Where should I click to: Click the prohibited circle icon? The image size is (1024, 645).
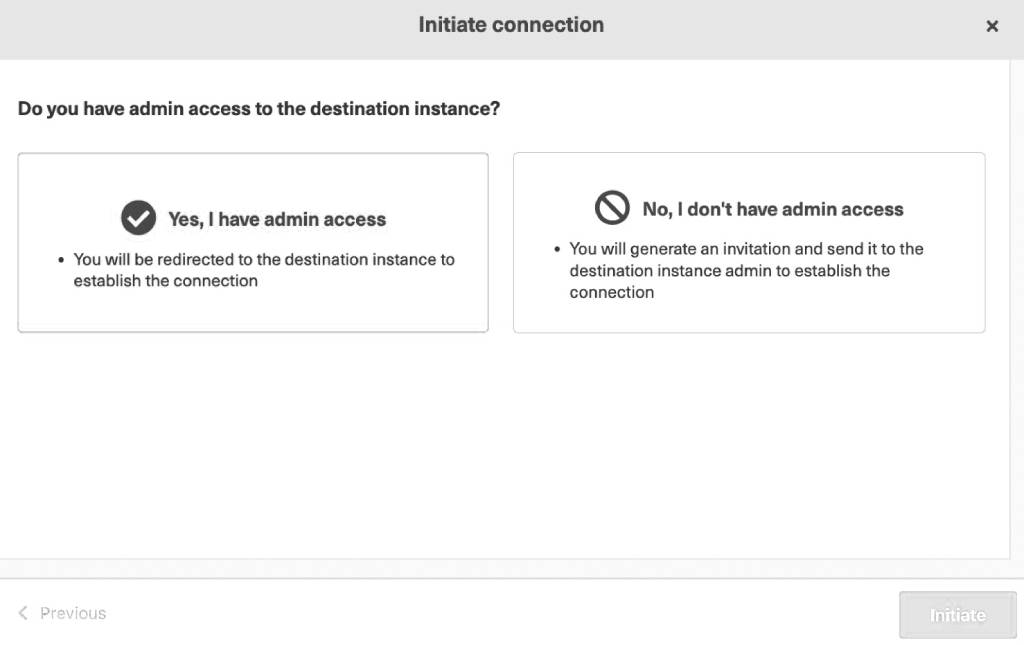click(x=612, y=208)
